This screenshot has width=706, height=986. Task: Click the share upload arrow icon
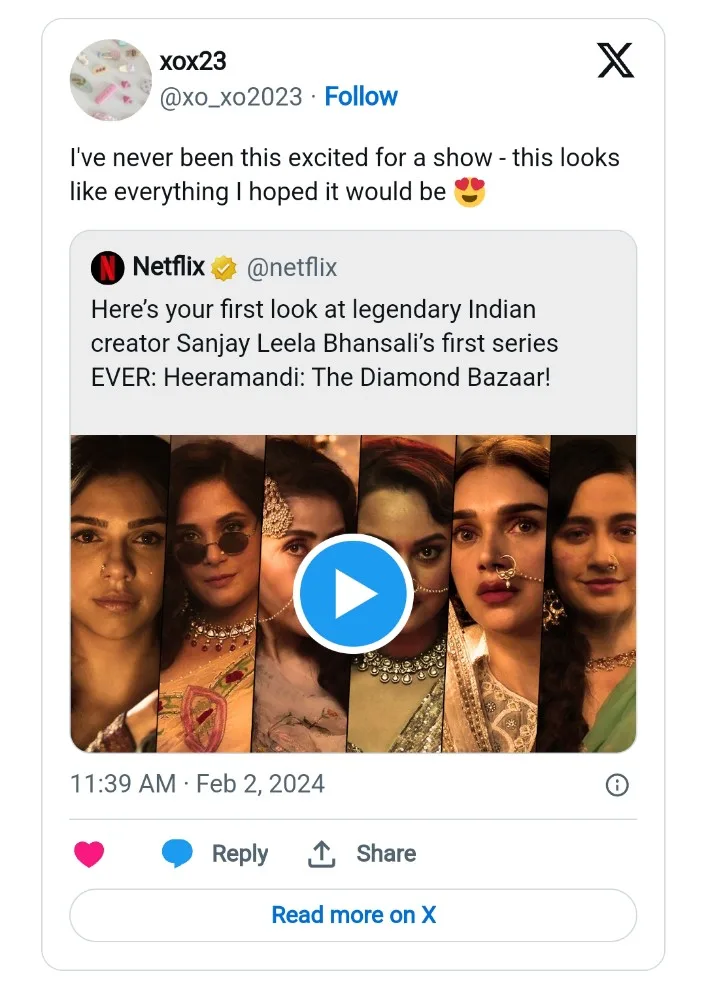[321, 854]
